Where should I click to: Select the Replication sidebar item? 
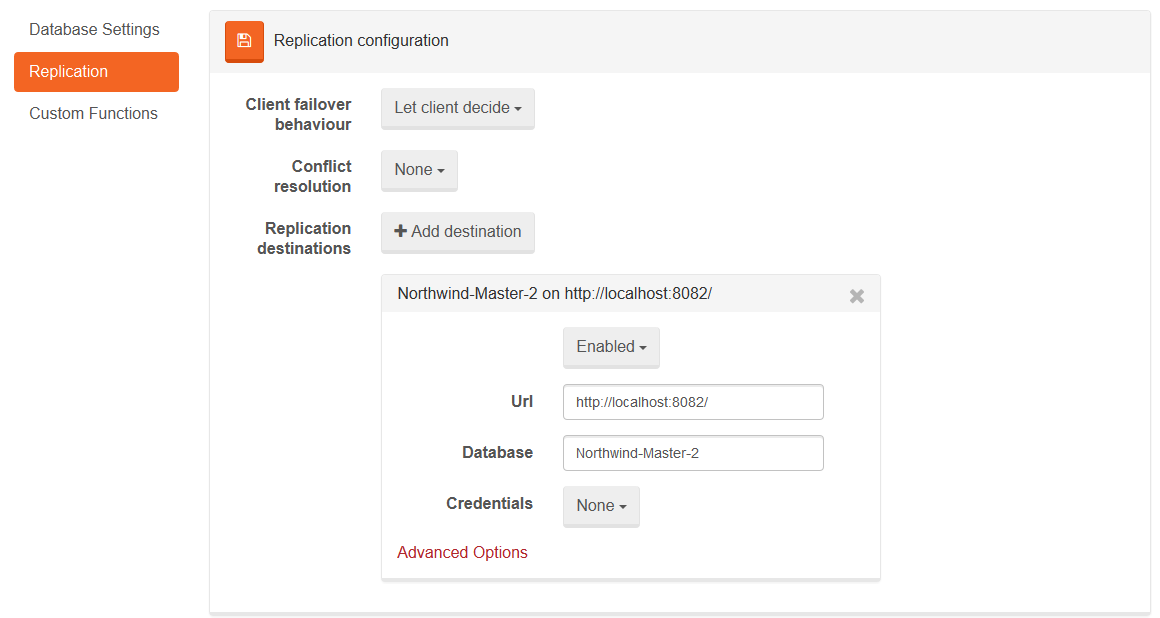click(96, 72)
